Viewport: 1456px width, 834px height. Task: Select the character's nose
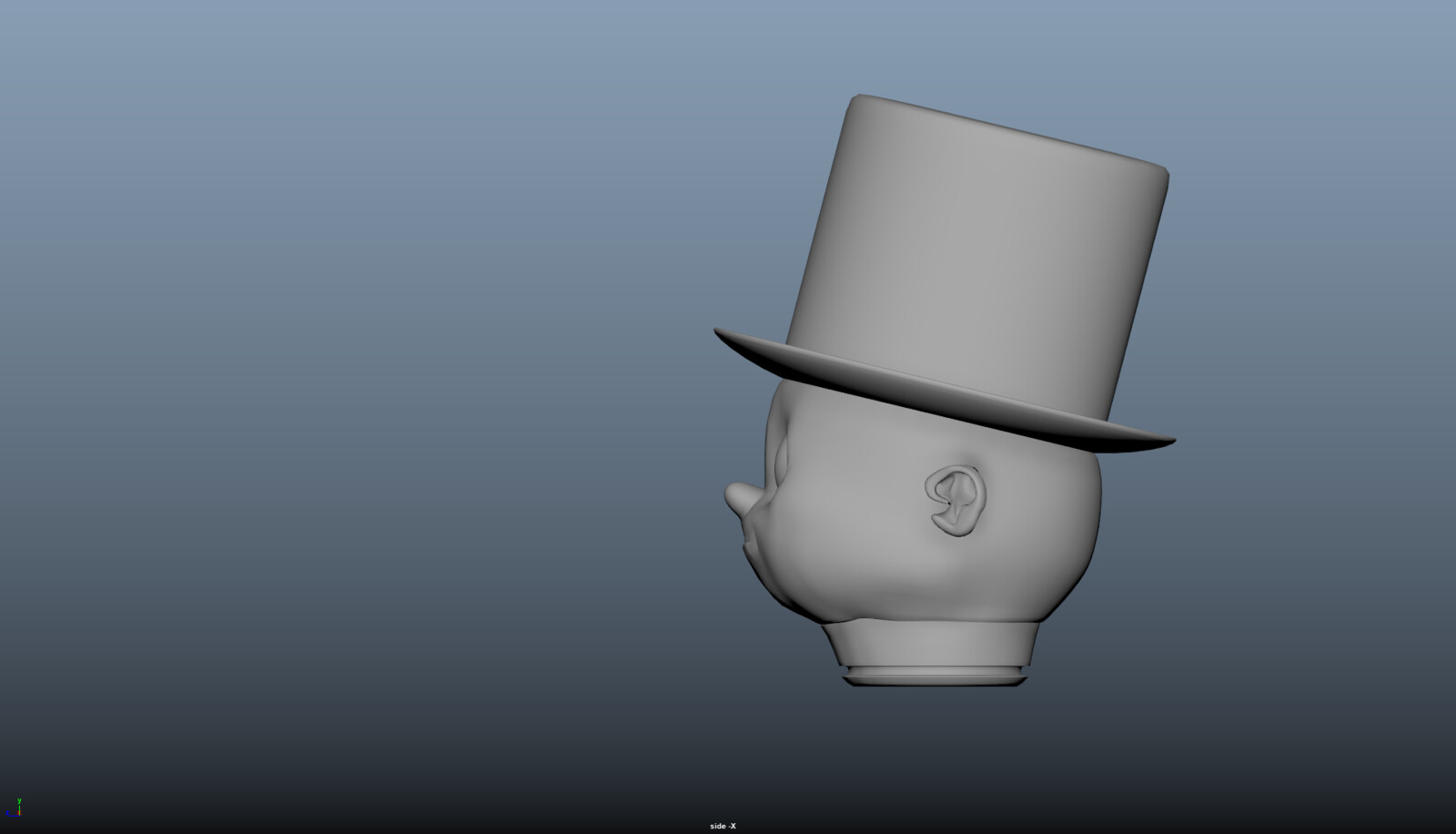coord(743,501)
